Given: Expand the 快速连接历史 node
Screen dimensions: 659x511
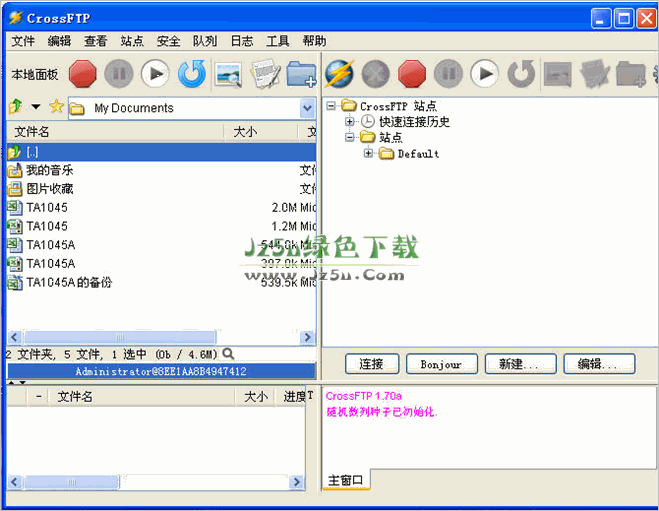Looking at the screenshot, I should pyautogui.click(x=349, y=121).
